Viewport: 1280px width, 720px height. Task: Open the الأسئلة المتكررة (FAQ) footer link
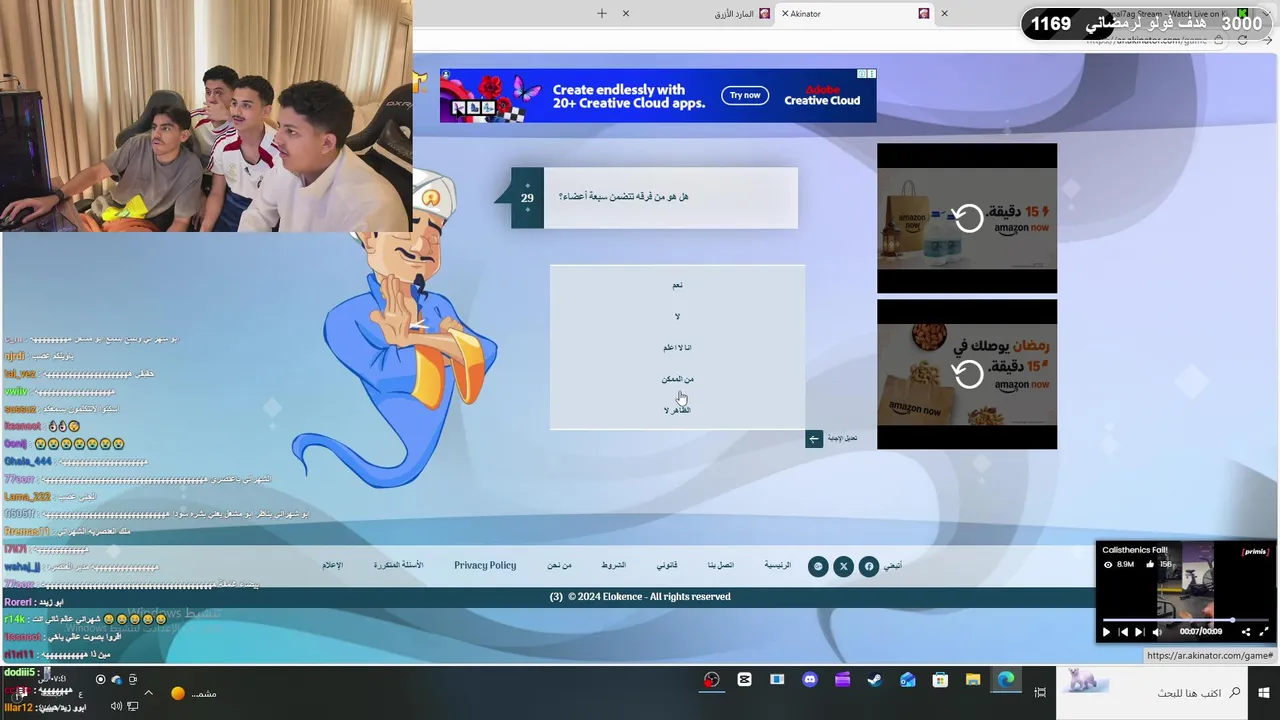tap(398, 565)
